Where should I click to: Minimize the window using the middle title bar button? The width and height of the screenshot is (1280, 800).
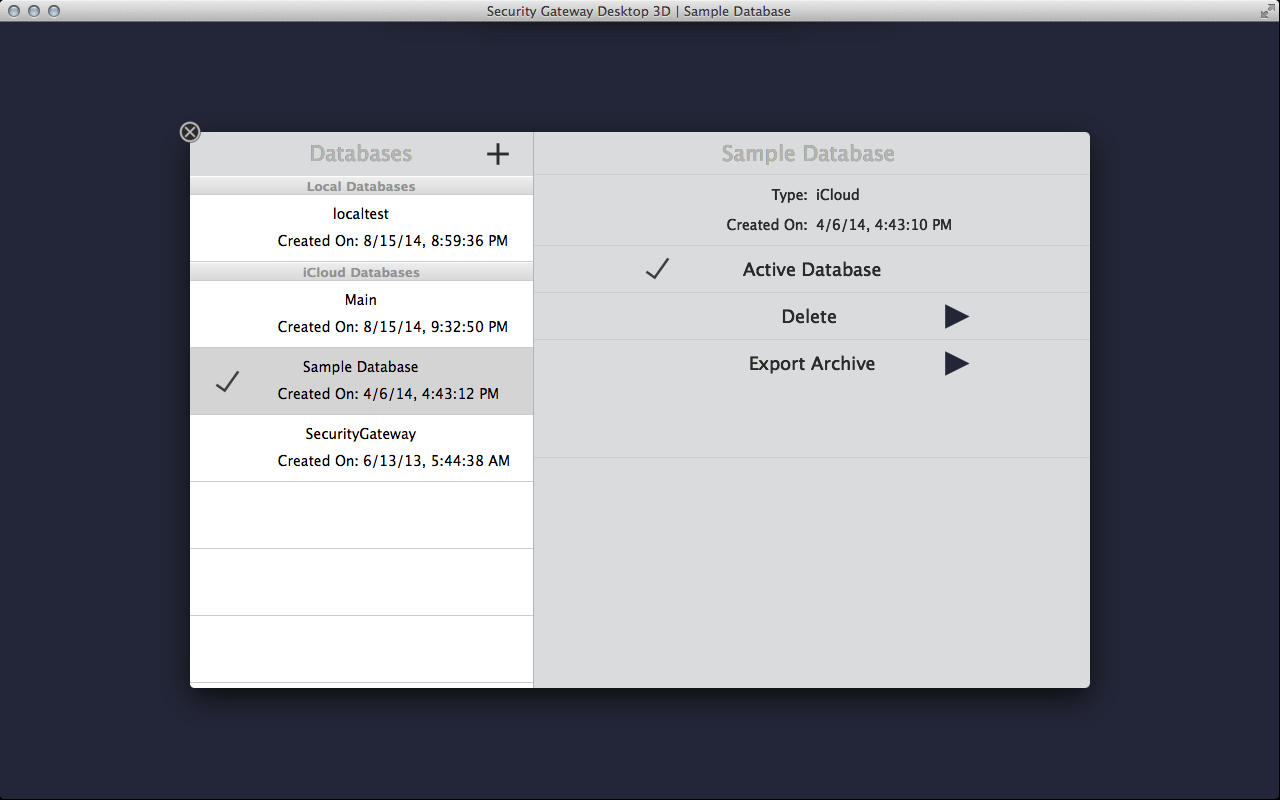(x=34, y=11)
